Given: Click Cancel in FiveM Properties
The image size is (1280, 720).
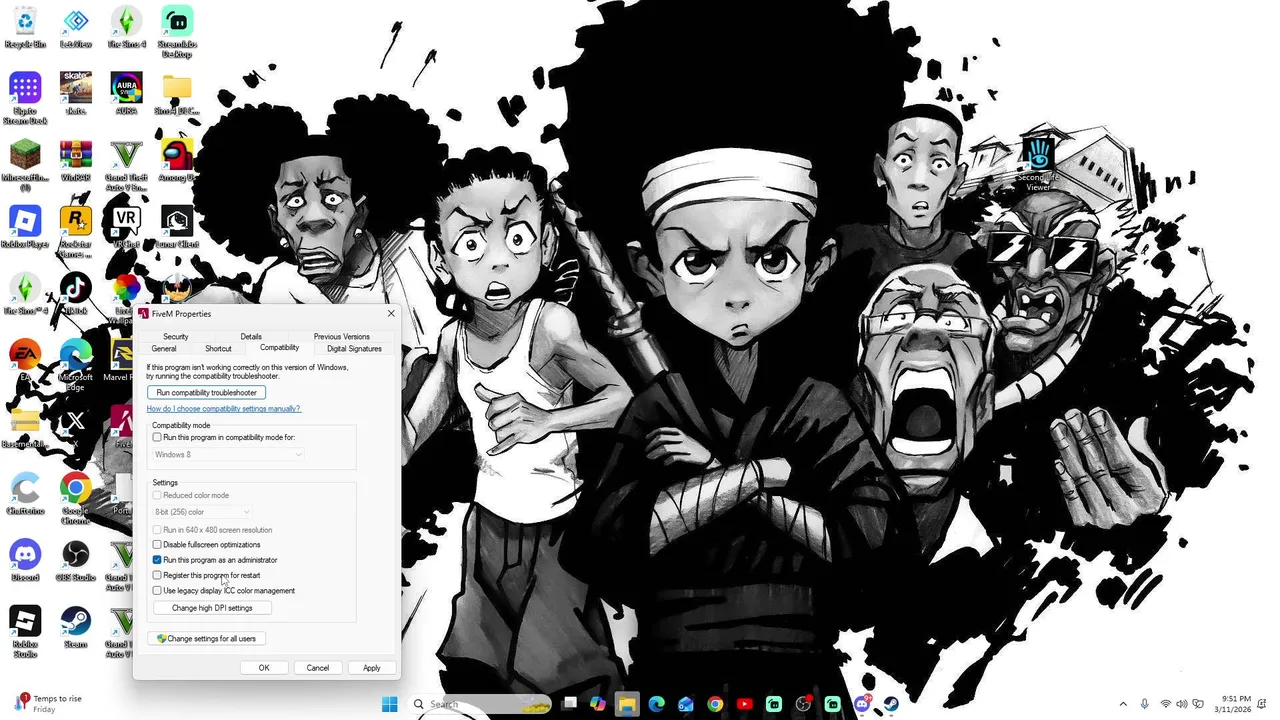Looking at the screenshot, I should click(318, 668).
